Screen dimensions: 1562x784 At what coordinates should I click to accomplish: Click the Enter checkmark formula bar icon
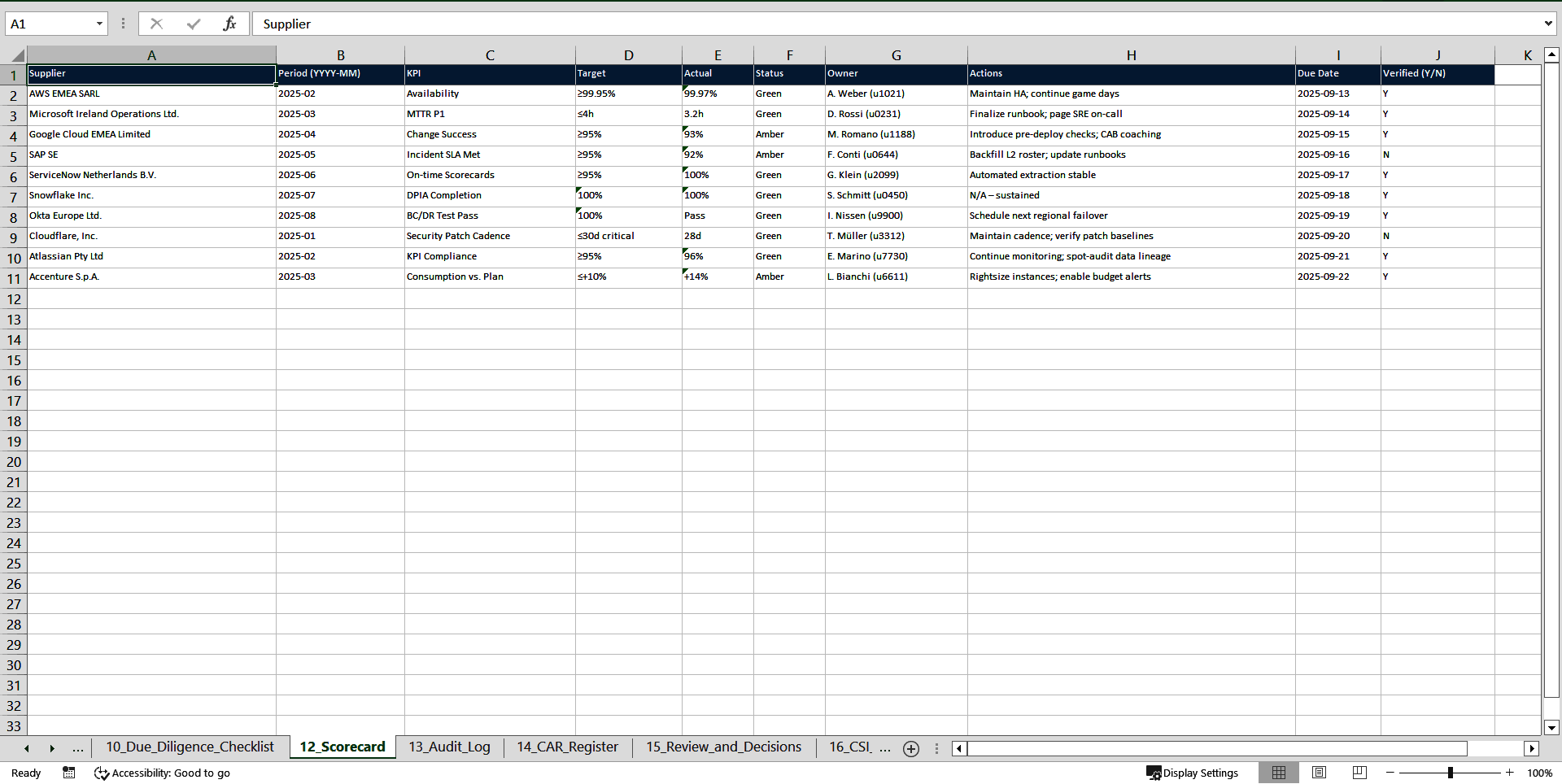coord(194,24)
